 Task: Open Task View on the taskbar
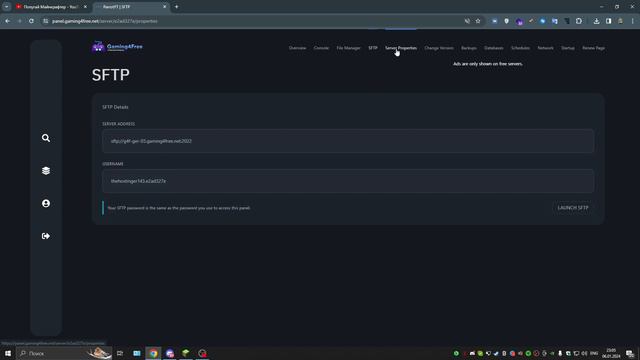120,353
